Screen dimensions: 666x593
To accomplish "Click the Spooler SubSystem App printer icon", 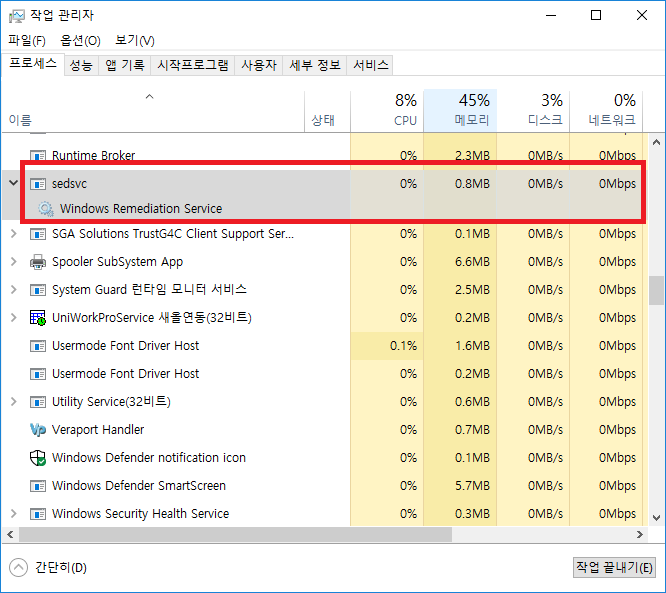I will 38,262.
